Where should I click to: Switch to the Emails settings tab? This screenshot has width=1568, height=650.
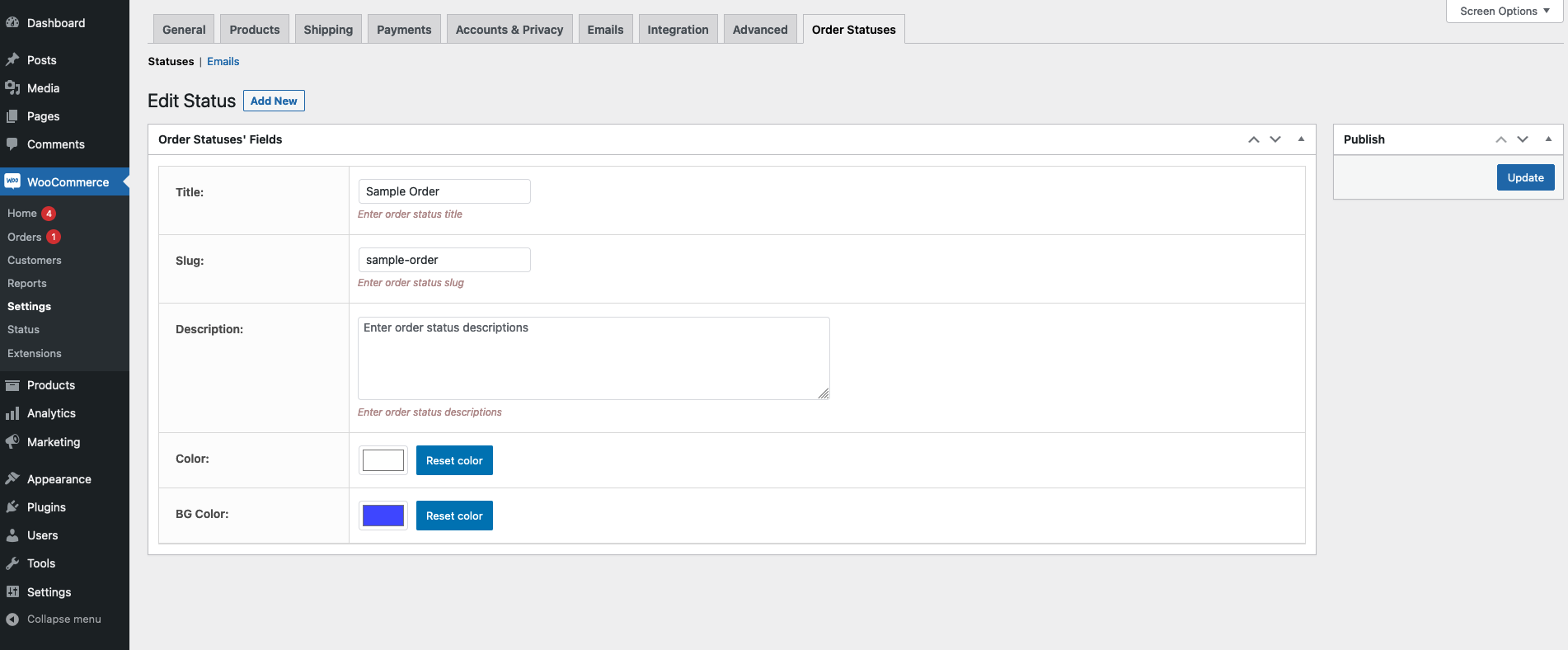[x=605, y=29]
